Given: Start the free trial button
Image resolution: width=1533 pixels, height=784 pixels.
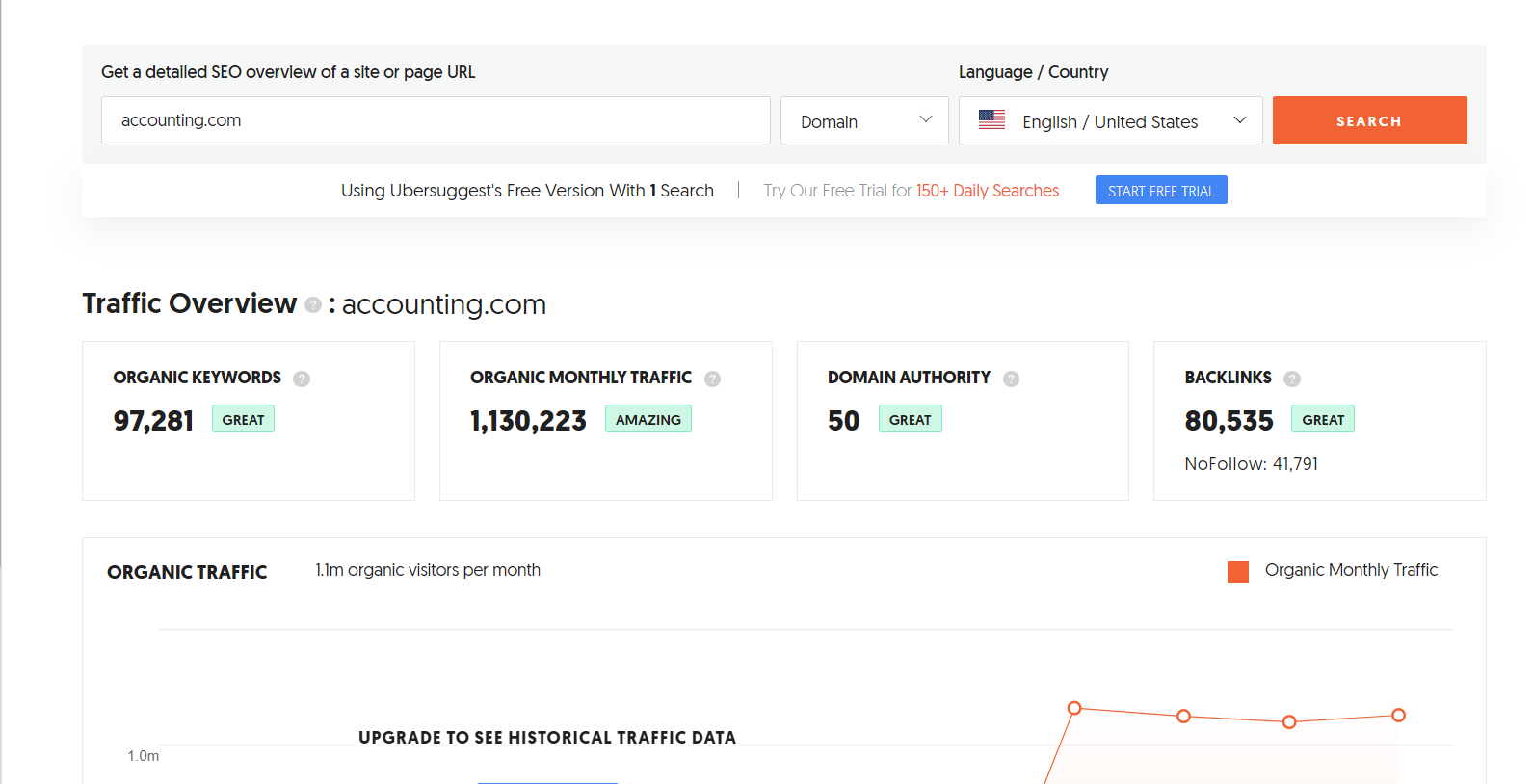Looking at the screenshot, I should pyautogui.click(x=1161, y=190).
